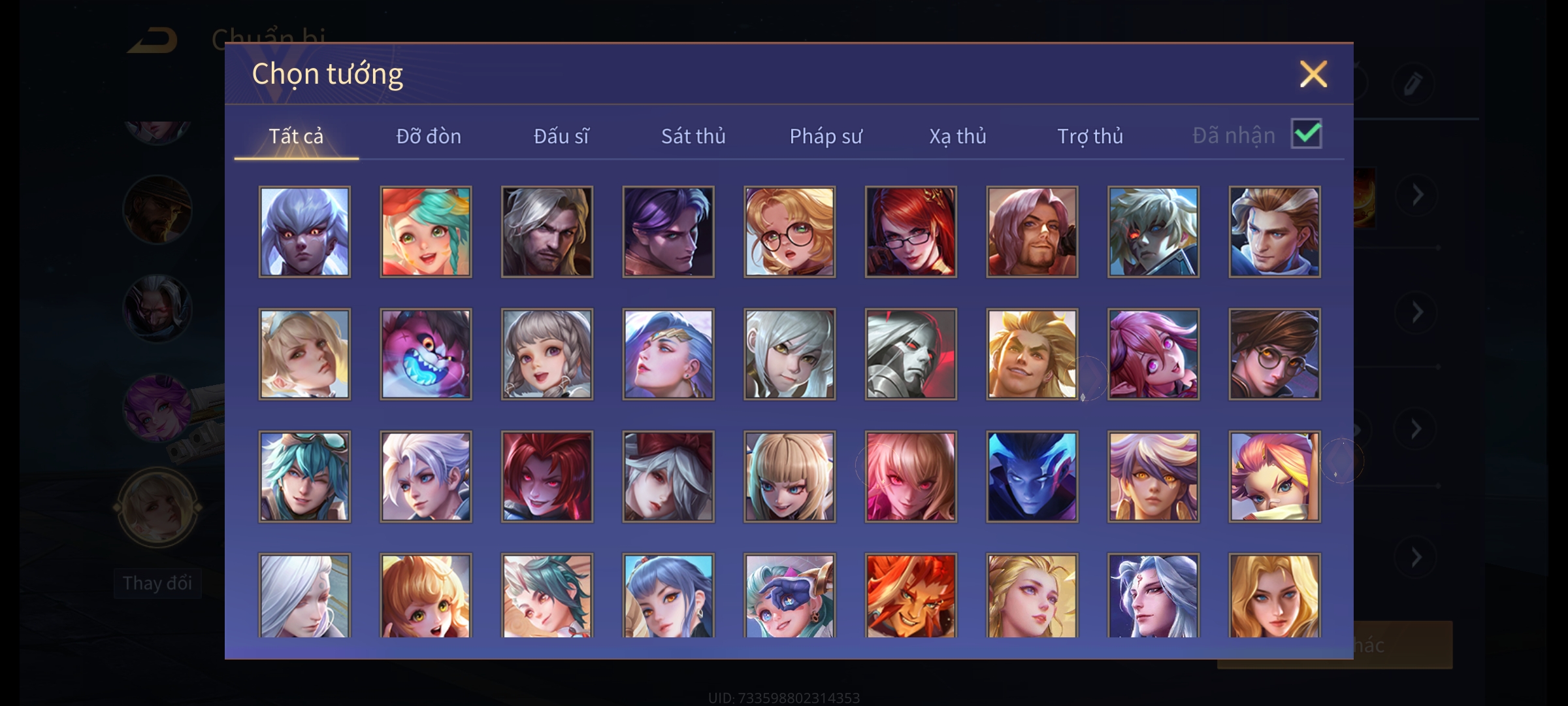Pick the purple grinning monster hero portrait

pyautogui.click(x=425, y=354)
